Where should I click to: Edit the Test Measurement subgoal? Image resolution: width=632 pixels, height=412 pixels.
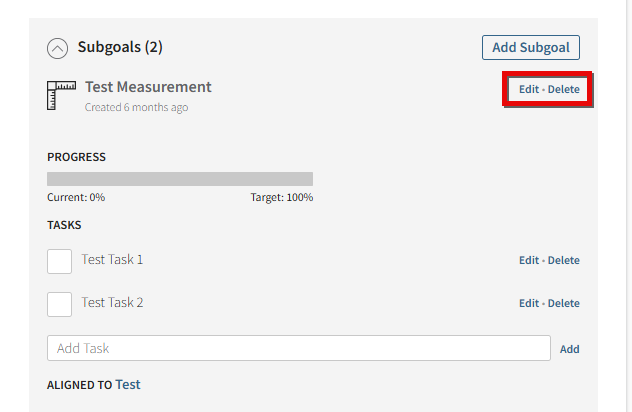(x=529, y=89)
